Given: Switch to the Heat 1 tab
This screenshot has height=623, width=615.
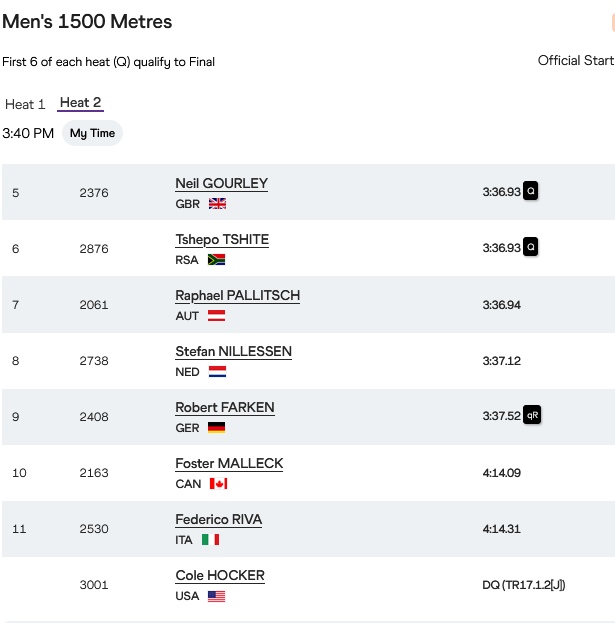Looking at the screenshot, I should [25, 104].
